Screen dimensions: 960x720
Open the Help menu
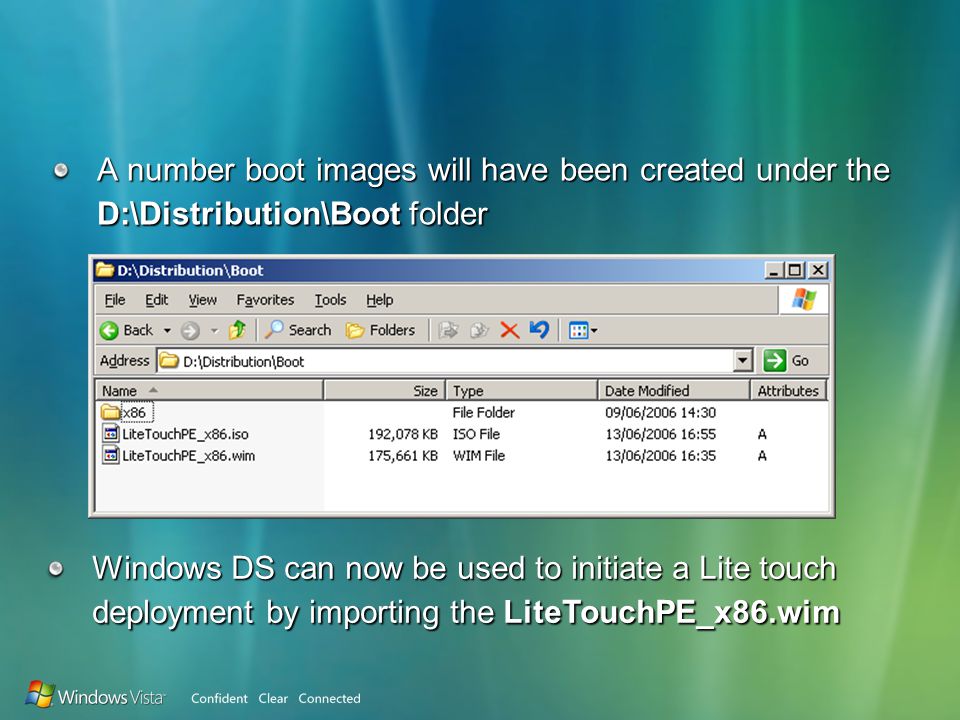click(380, 300)
